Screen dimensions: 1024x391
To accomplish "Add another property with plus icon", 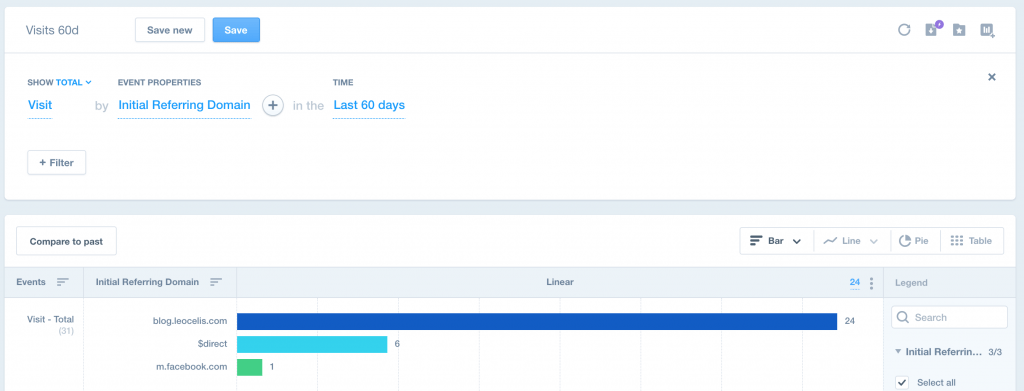I will [x=273, y=105].
